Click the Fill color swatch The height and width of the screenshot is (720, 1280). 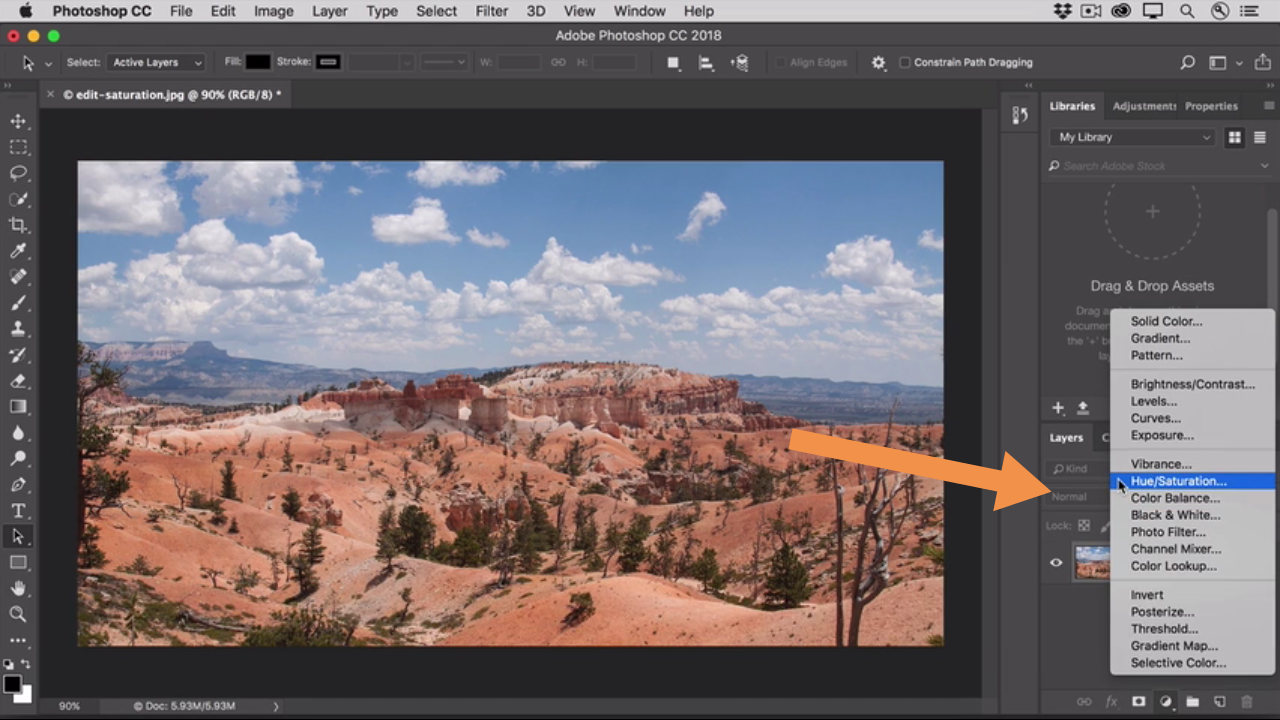258,62
